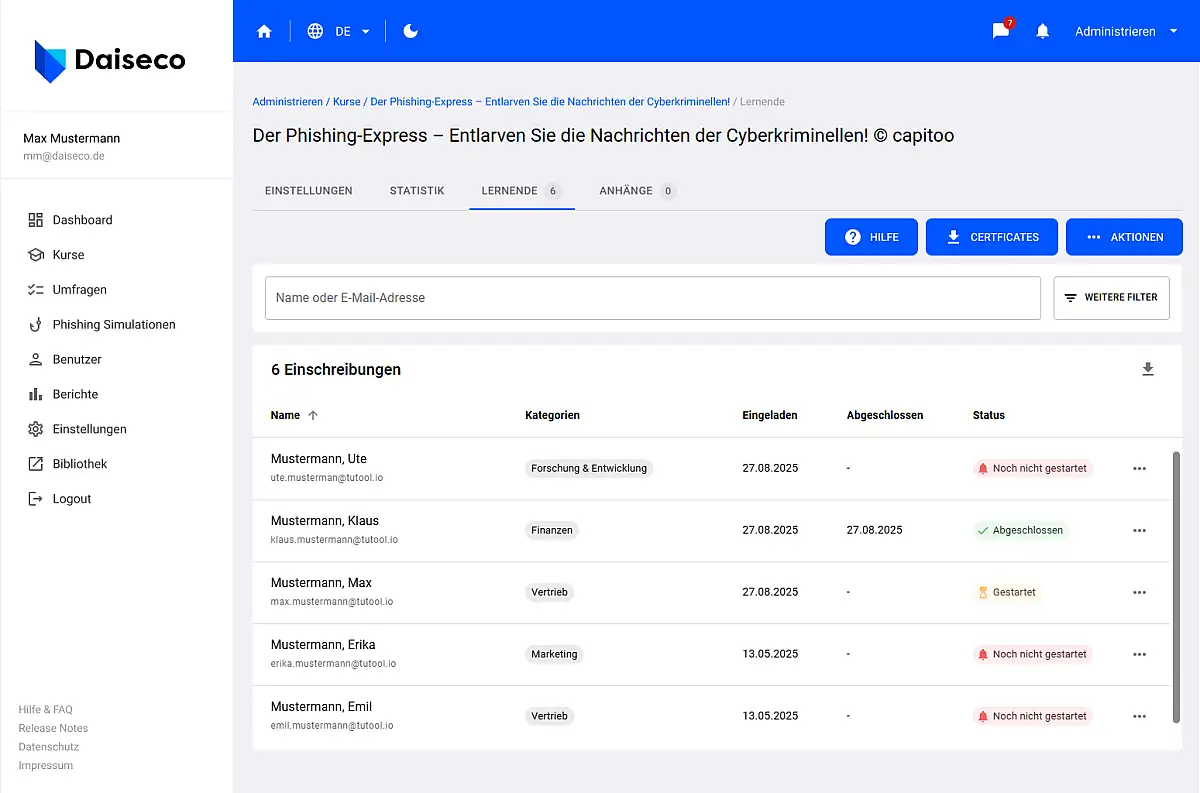Screen dimensions: 1200x793
Task: Expand the DE language dropdown
Action: pos(340,31)
